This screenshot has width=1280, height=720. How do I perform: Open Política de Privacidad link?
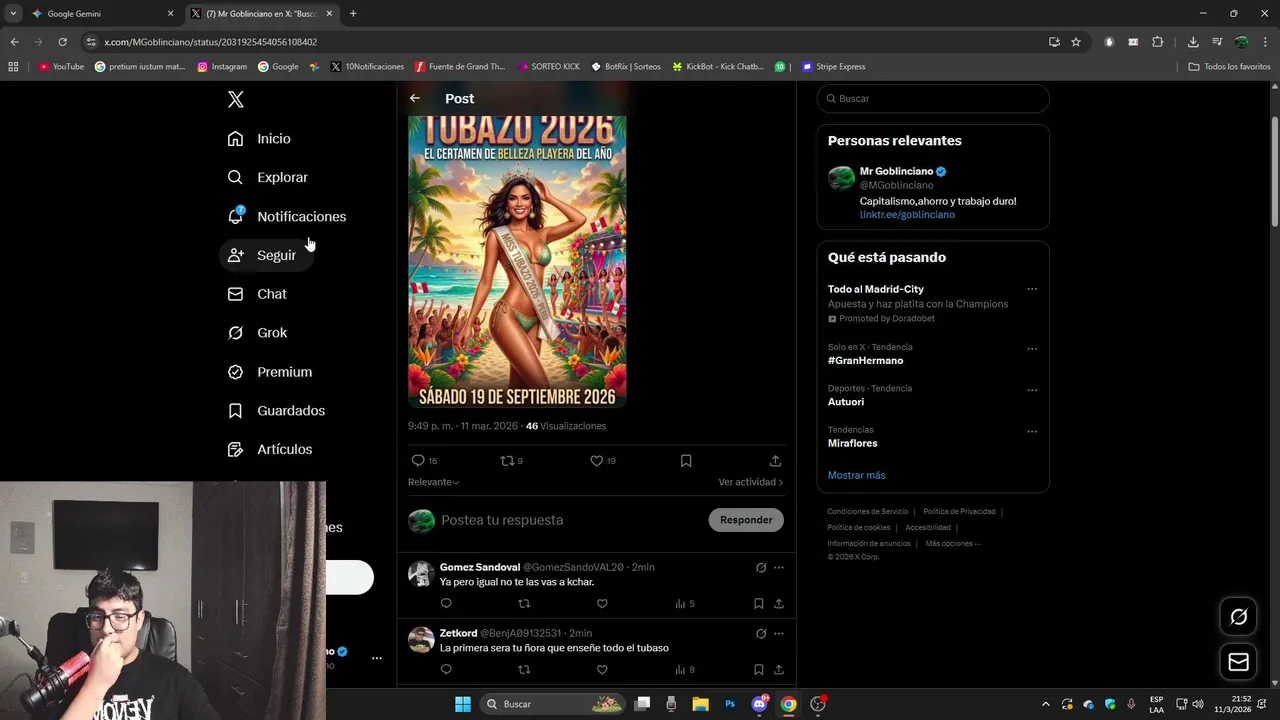[x=959, y=512]
